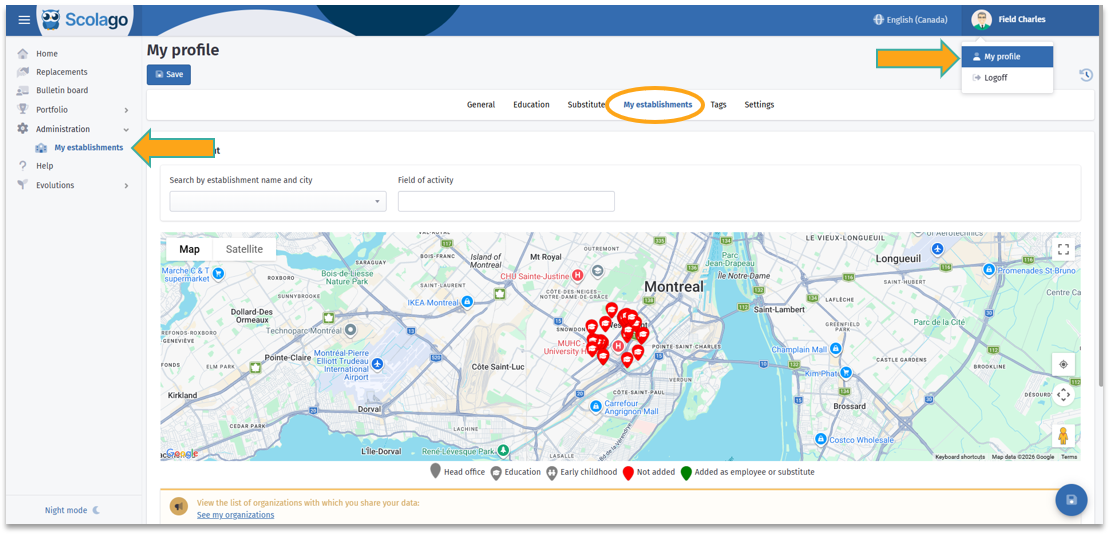Click the CHU Sainte-Justine hospital marker
The height and width of the screenshot is (534, 1110).
pyautogui.click(x=577, y=275)
